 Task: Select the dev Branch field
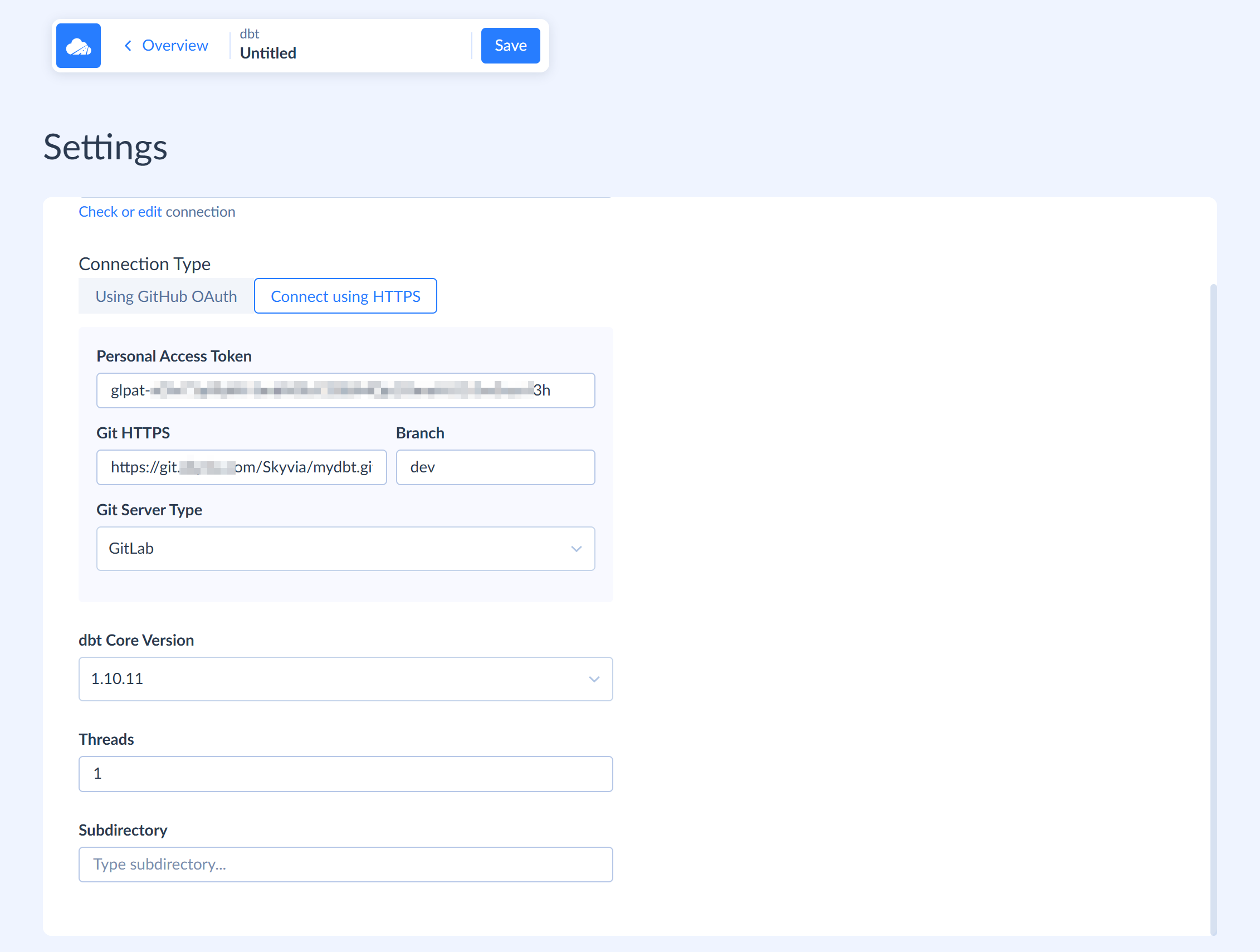click(495, 467)
